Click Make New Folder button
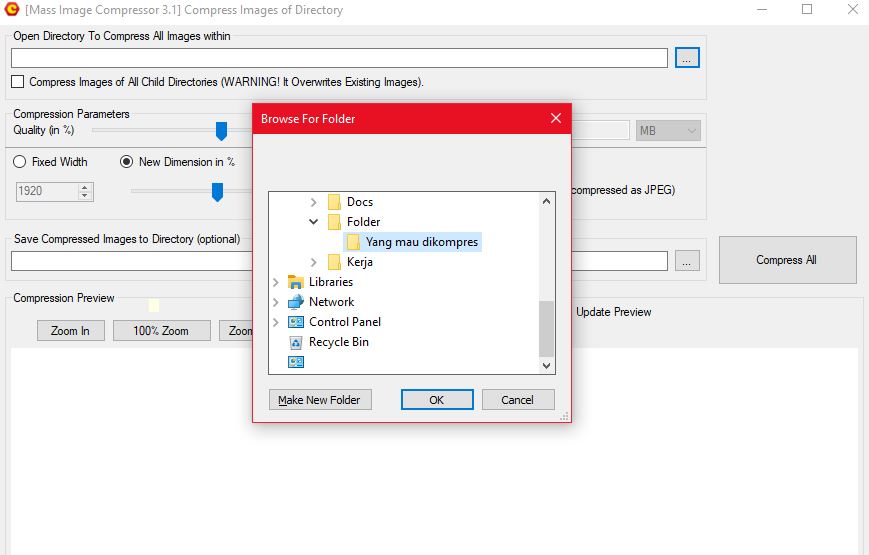This screenshot has height=555, width=869. point(320,400)
